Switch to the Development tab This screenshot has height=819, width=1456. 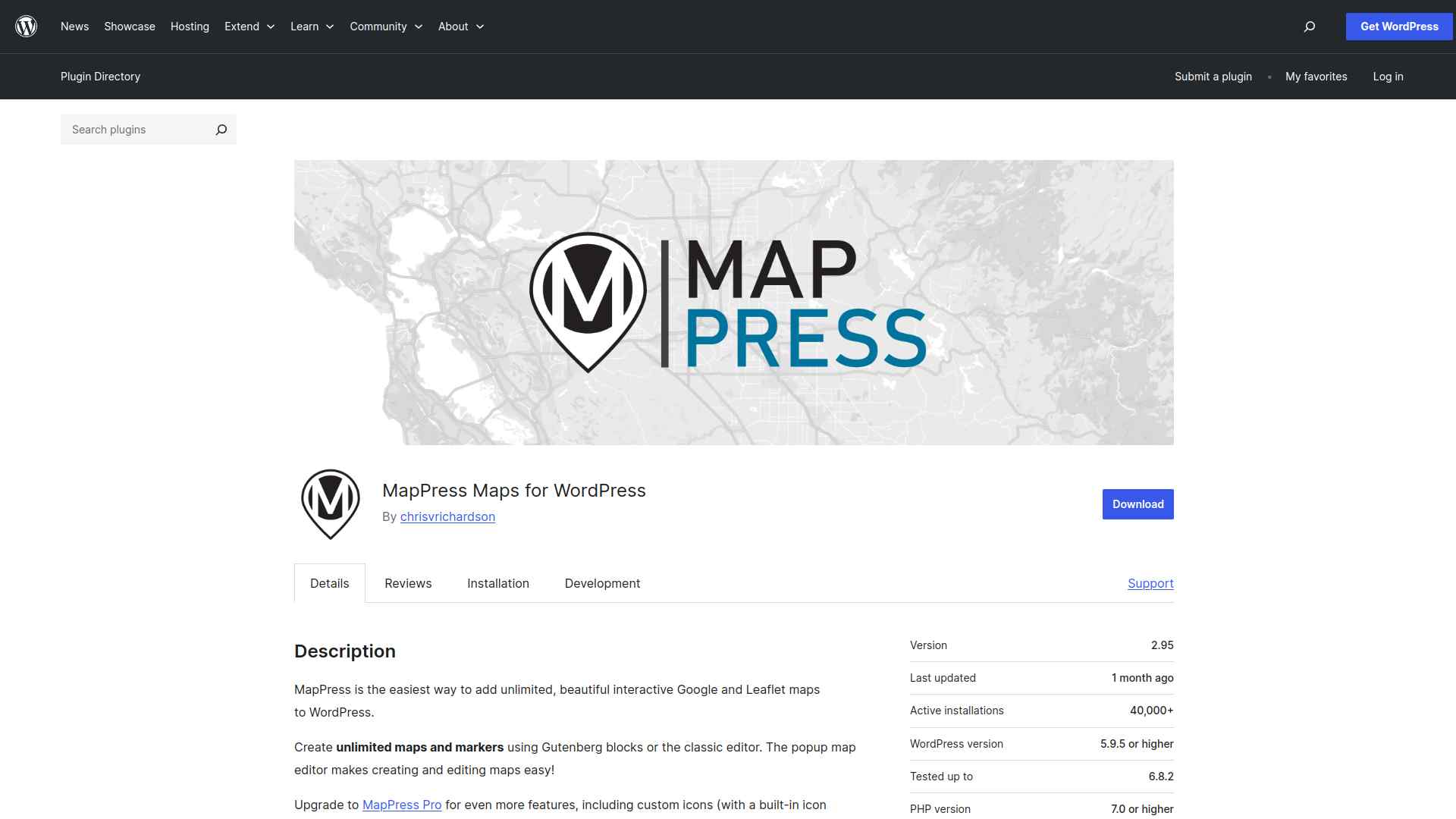[x=602, y=583]
